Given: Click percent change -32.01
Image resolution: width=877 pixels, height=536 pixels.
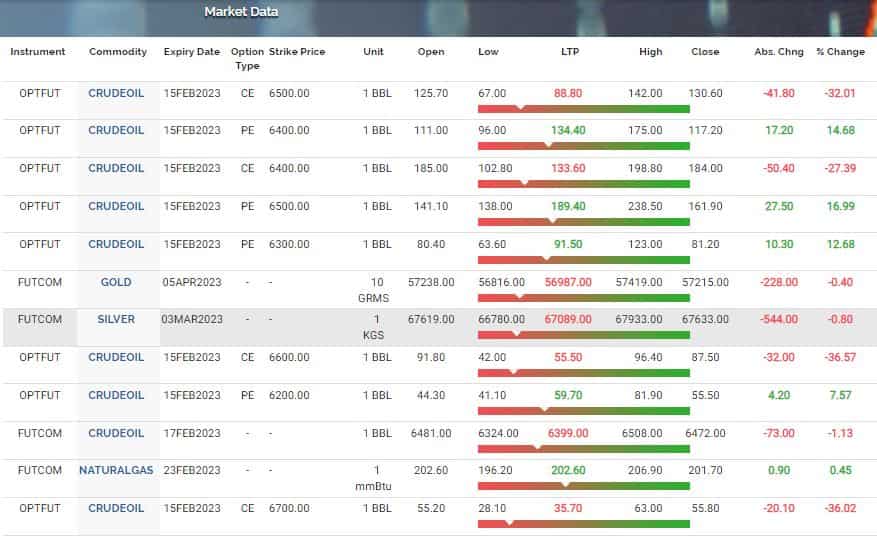Looking at the screenshot, I should [840, 93].
